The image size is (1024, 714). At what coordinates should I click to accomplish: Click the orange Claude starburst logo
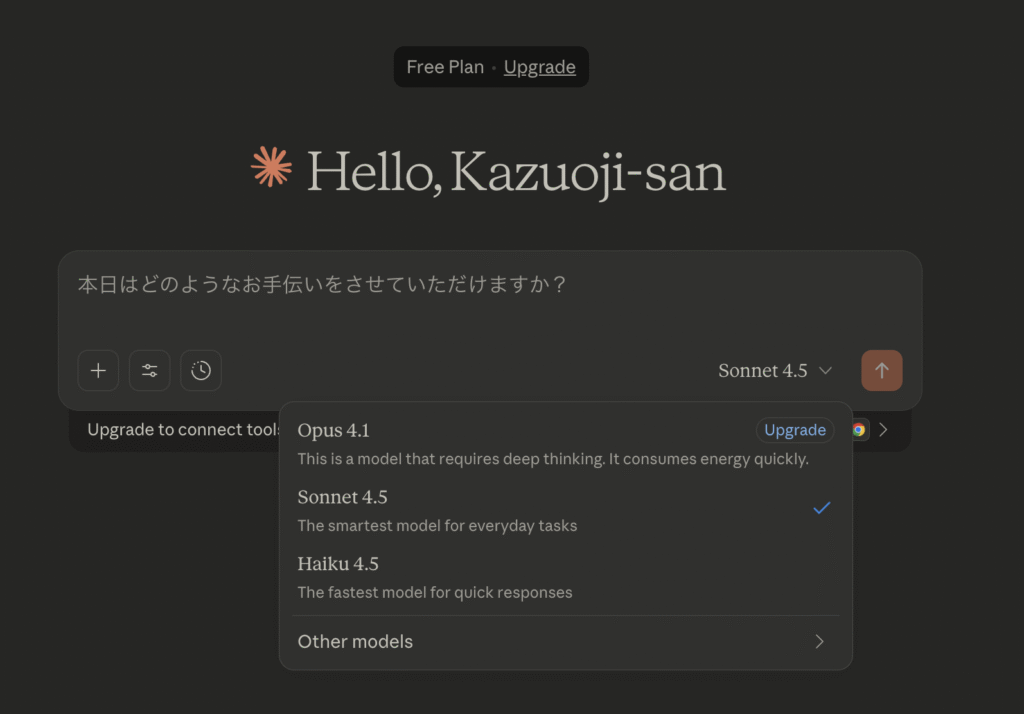pos(271,168)
